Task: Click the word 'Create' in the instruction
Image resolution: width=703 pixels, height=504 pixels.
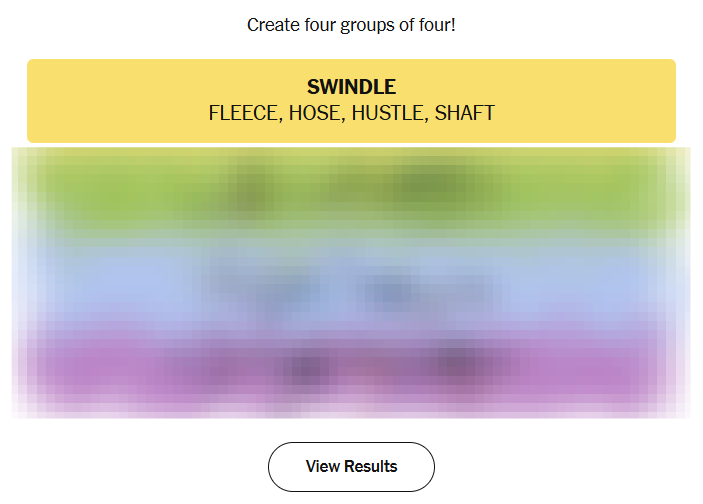Action: [273, 24]
